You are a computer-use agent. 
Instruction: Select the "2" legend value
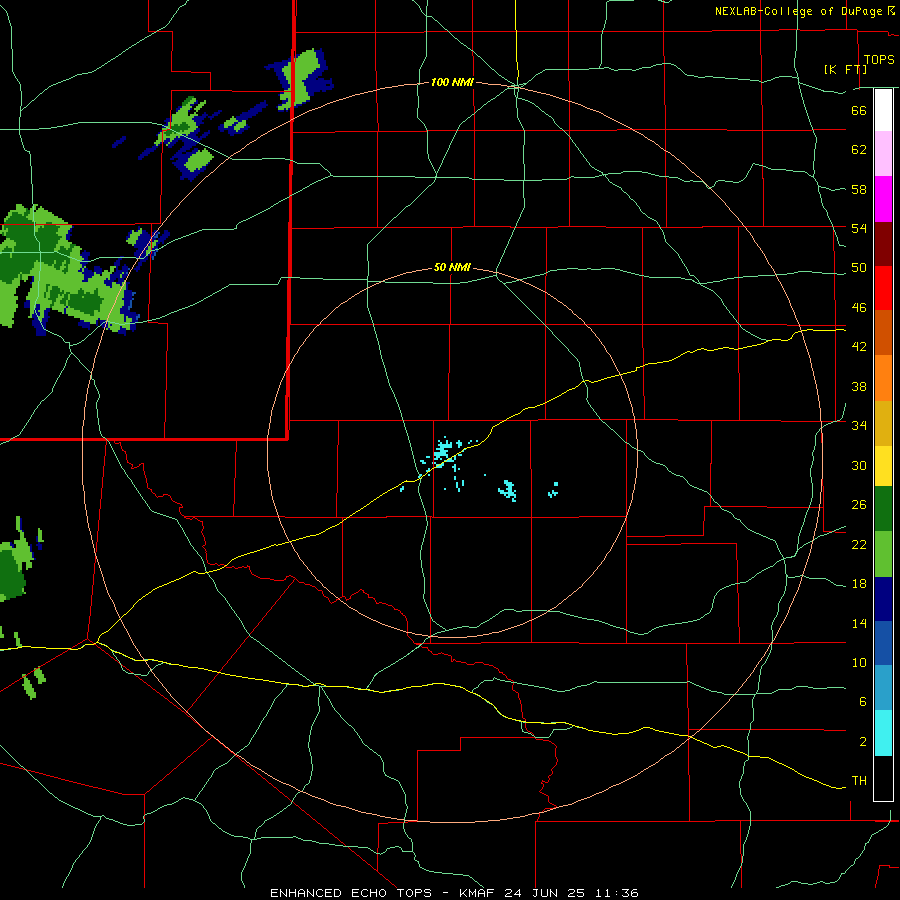[x=862, y=742]
